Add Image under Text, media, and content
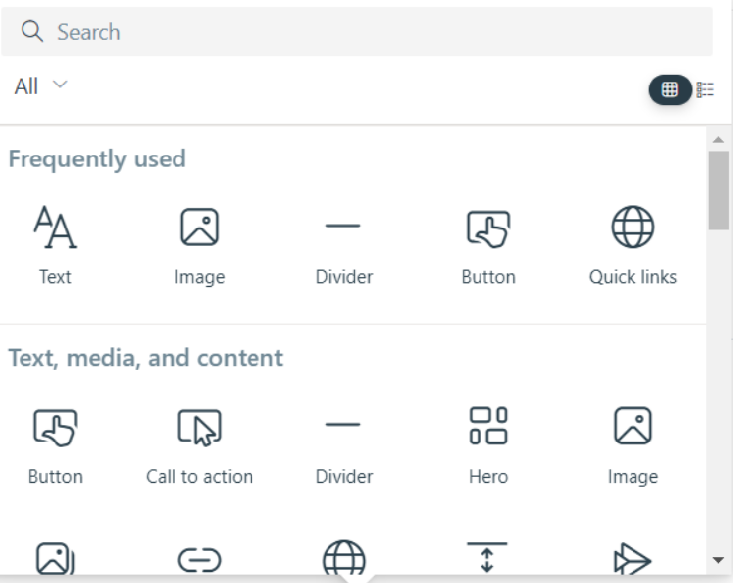The height and width of the screenshot is (583, 733). [632, 446]
